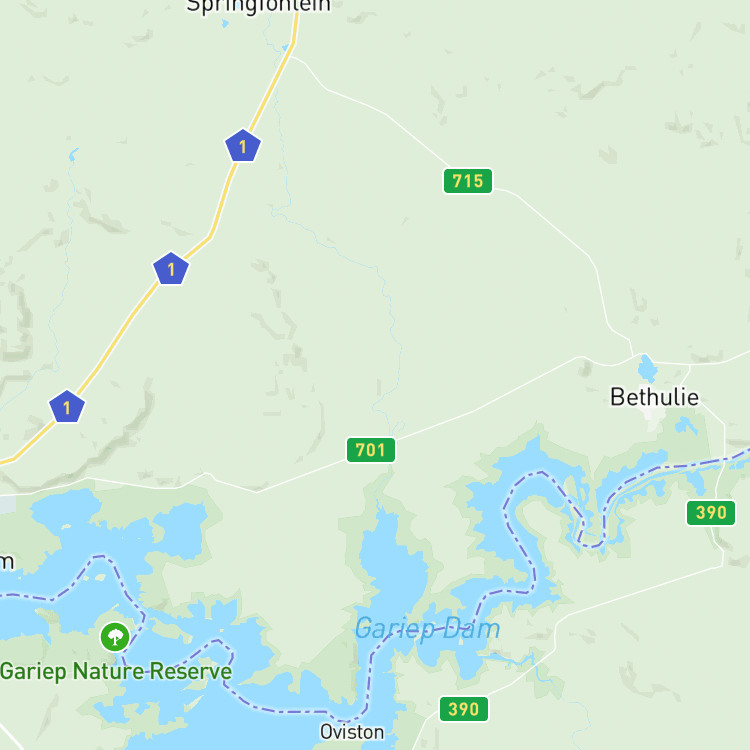The image size is (750, 750).
Task: Click the Gariep Dam water label
Action: pos(427,628)
